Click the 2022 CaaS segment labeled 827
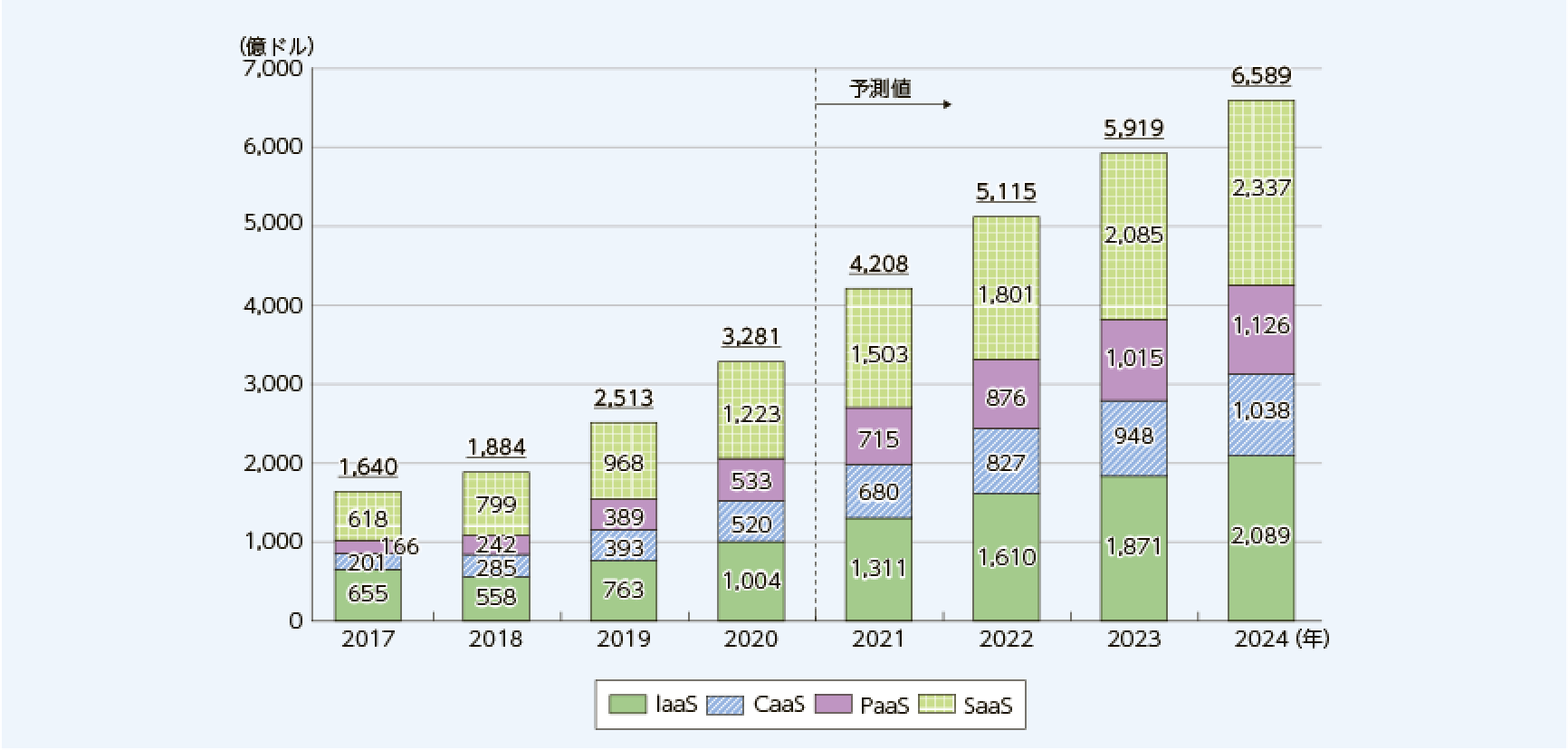The width and height of the screenshot is (1568, 750). click(1006, 461)
